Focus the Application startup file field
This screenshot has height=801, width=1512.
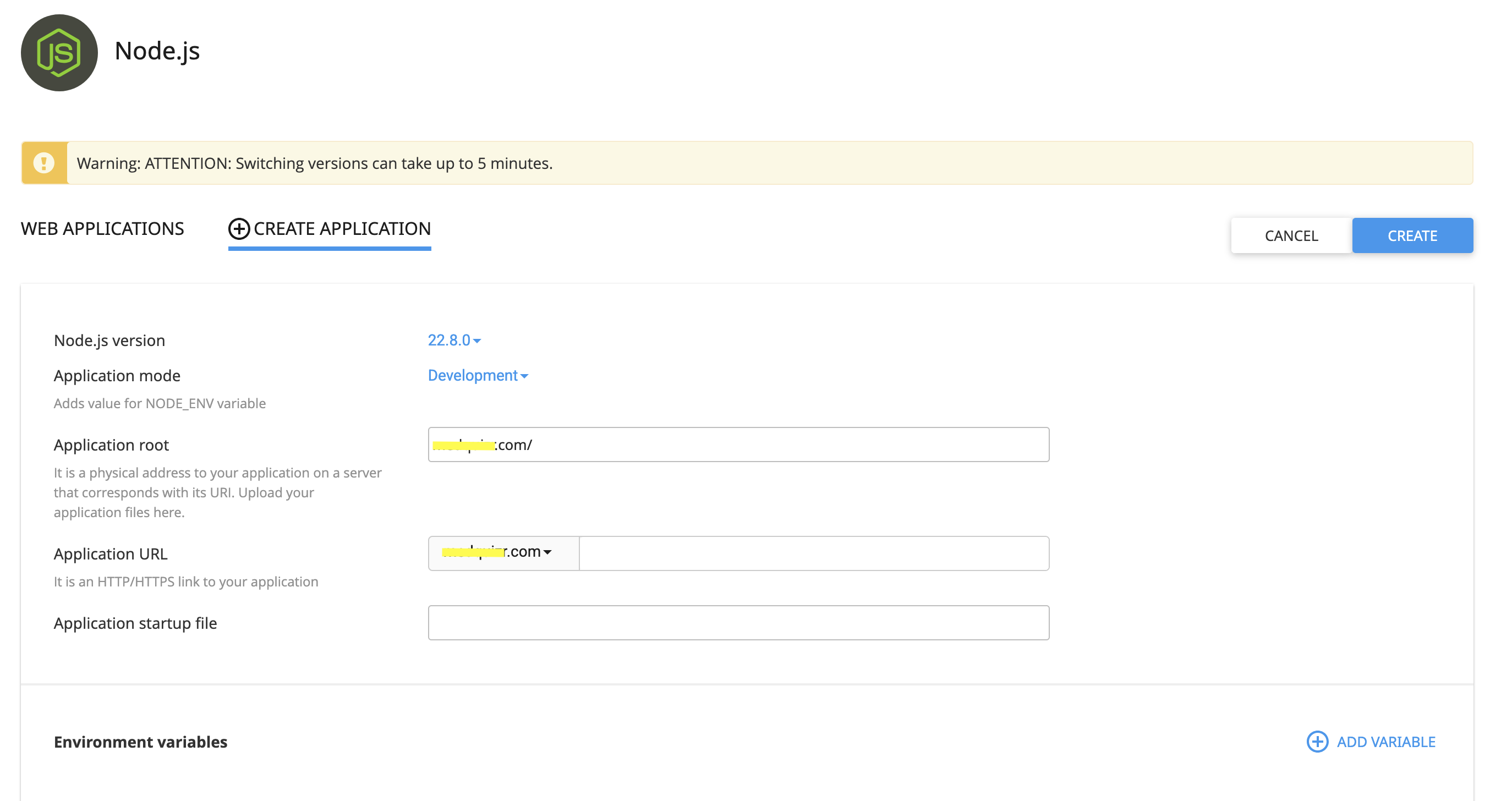(x=738, y=623)
